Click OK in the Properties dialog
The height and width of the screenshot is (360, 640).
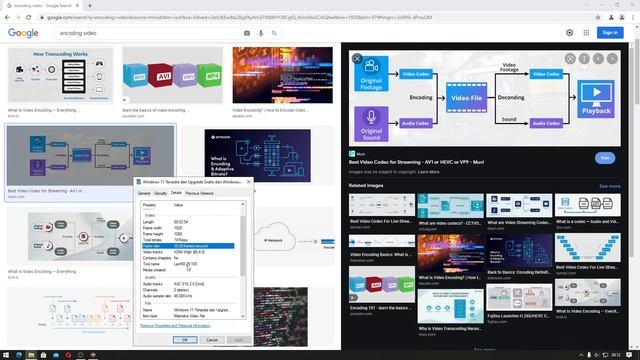click(185, 340)
